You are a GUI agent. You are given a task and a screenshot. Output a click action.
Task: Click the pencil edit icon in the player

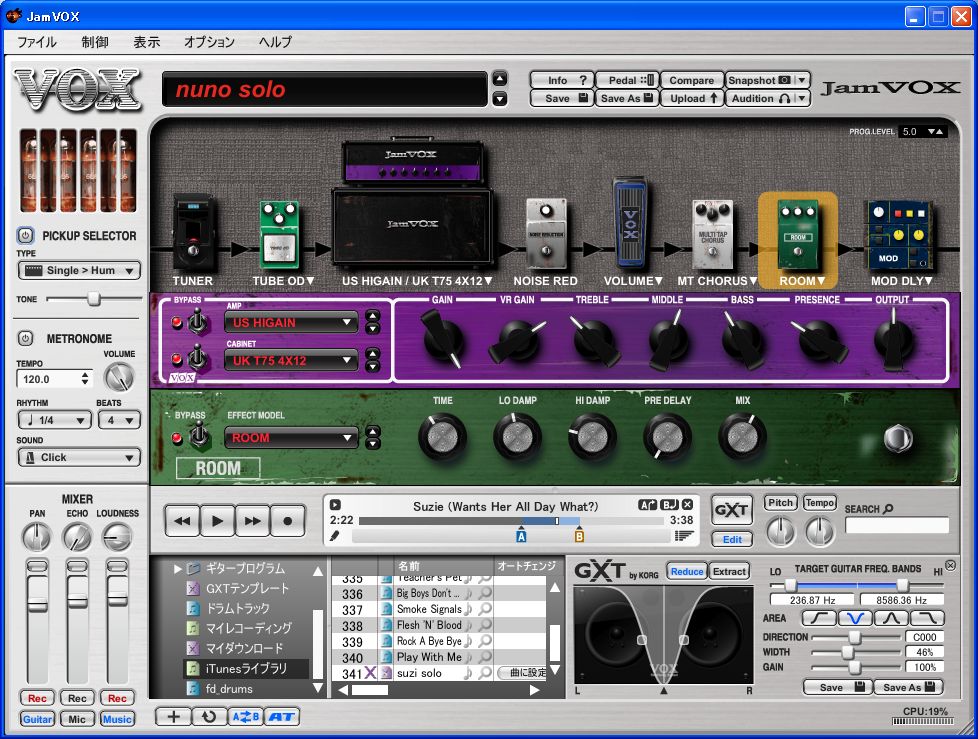point(335,536)
